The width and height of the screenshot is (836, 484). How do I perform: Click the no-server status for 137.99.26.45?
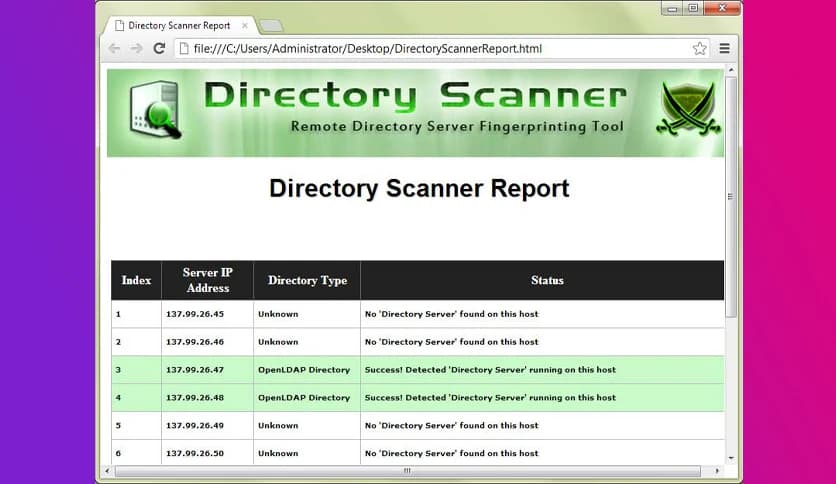[x=452, y=314]
